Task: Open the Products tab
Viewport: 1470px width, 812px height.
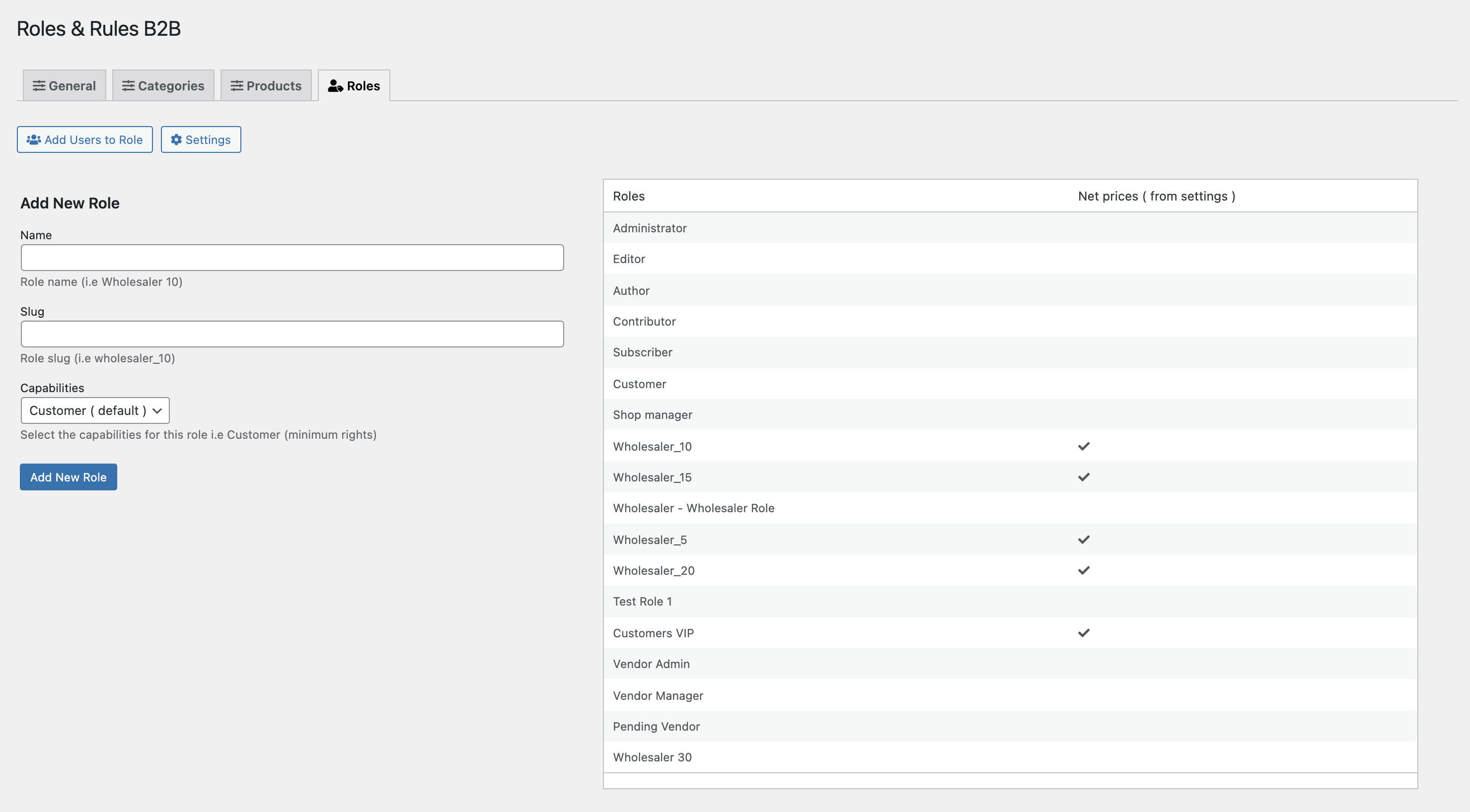Action: [x=266, y=85]
